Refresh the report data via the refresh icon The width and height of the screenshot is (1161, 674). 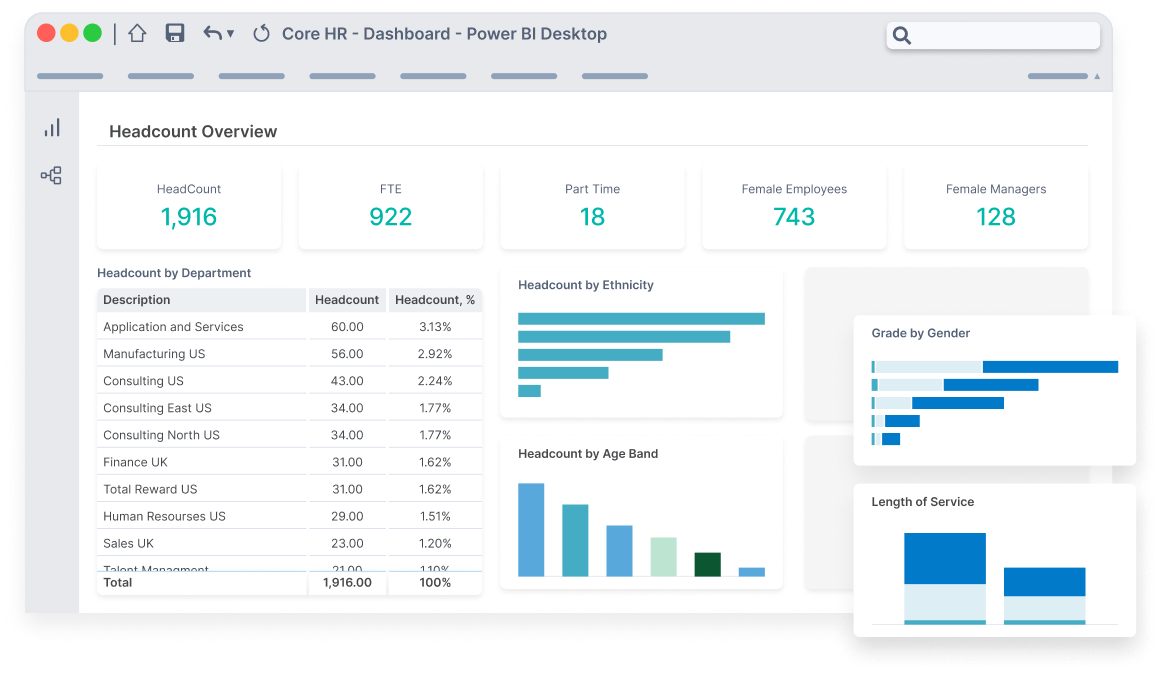[x=261, y=33]
